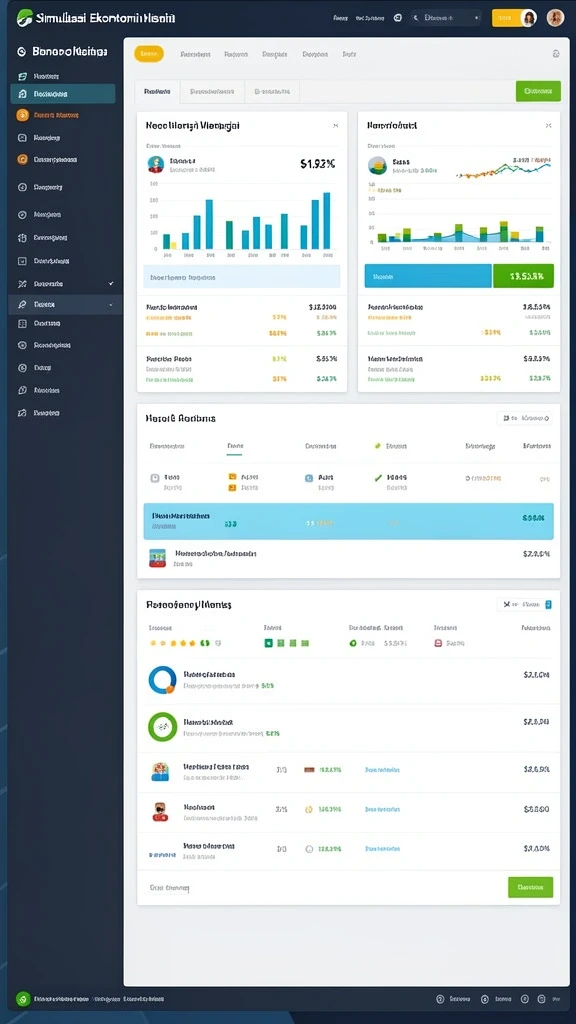Select the yellow pill tab in the top navigation

click(x=149, y=54)
